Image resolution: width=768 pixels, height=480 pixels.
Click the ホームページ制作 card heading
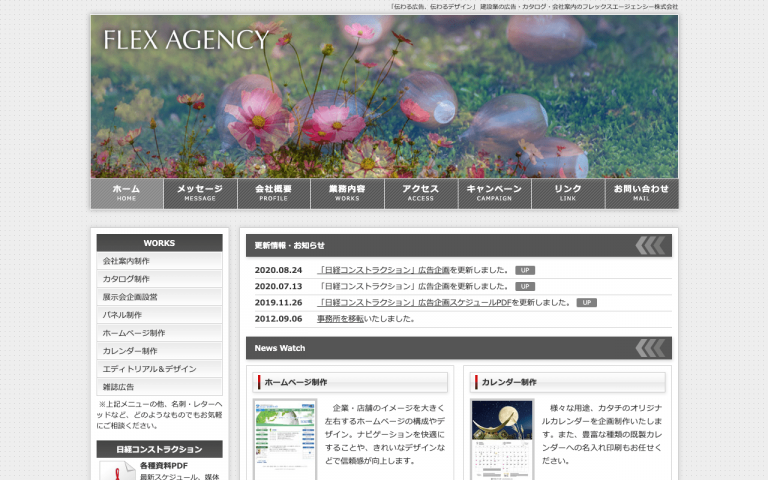coord(350,382)
